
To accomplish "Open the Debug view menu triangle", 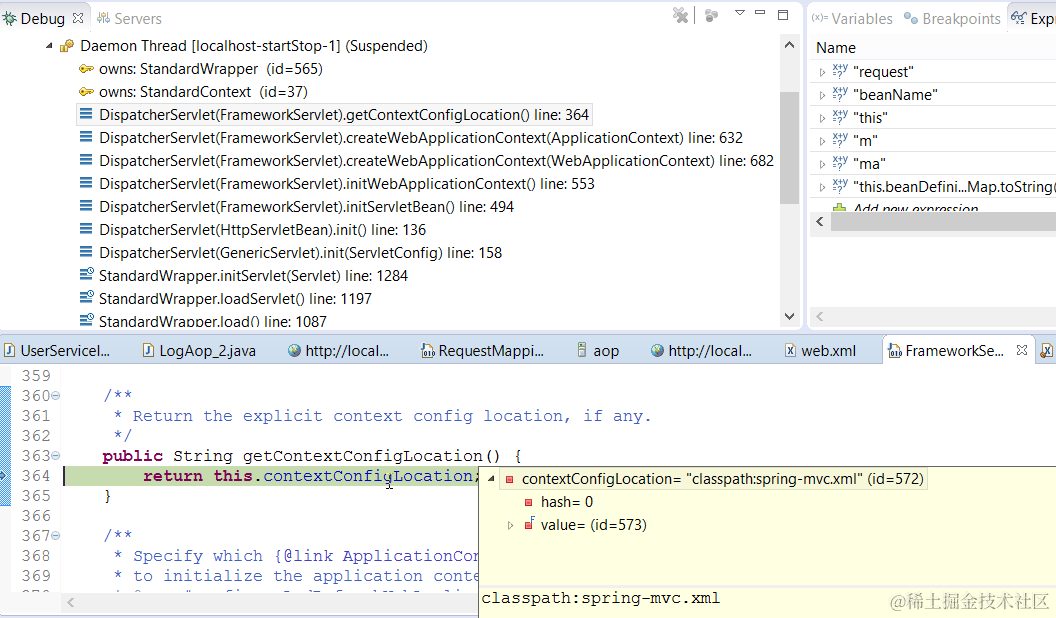I will point(739,13).
